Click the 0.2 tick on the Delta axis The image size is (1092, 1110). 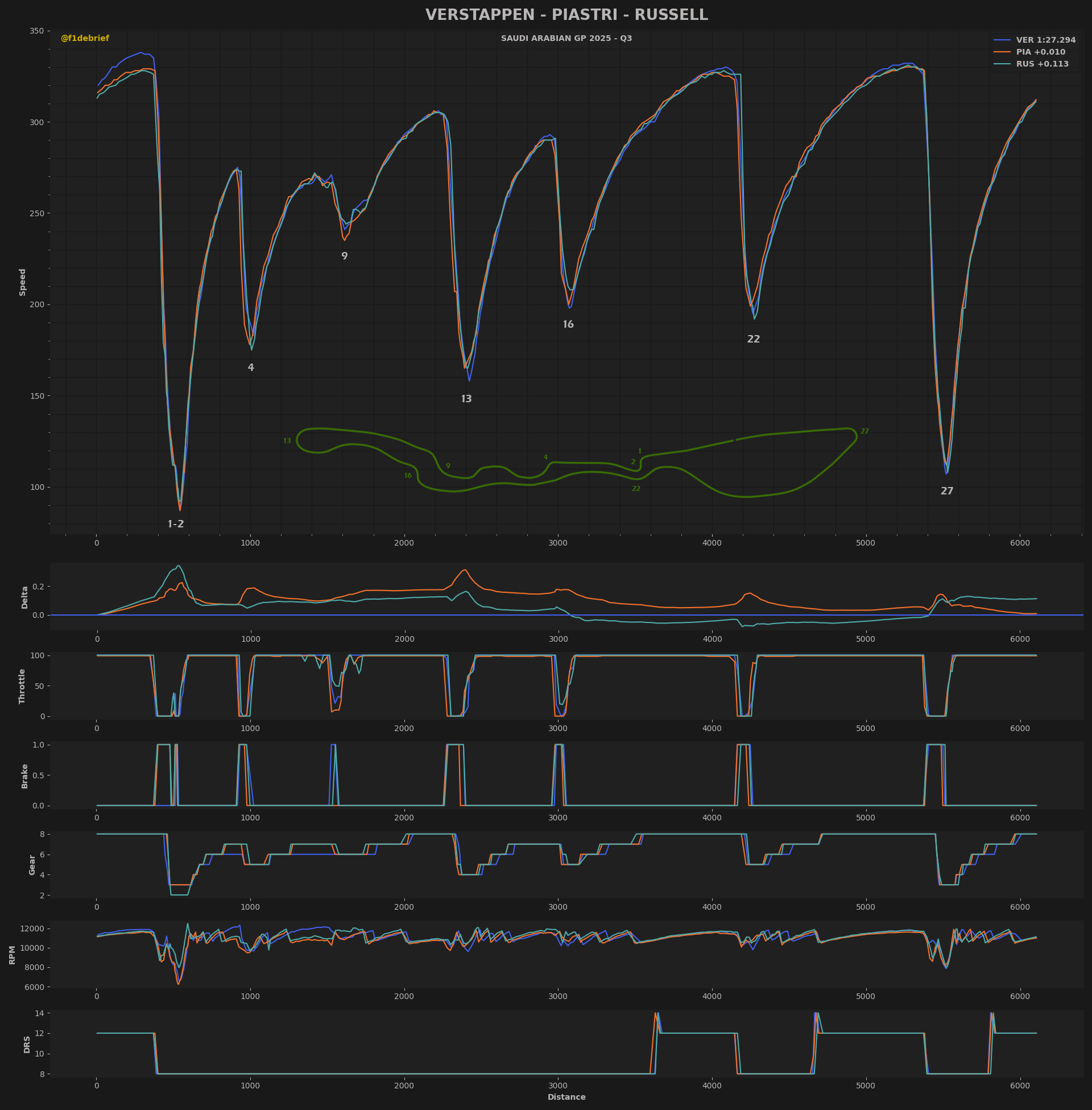pos(39,587)
